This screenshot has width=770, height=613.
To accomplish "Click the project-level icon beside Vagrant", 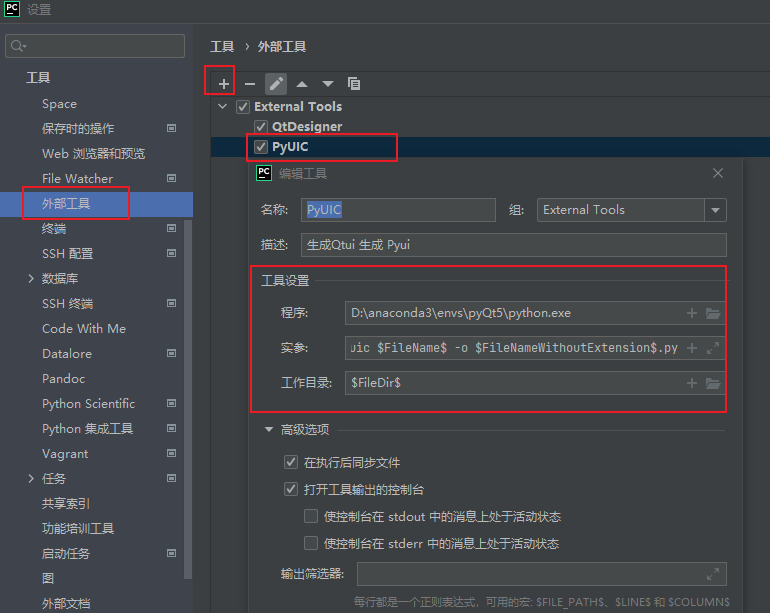I will click(171, 453).
